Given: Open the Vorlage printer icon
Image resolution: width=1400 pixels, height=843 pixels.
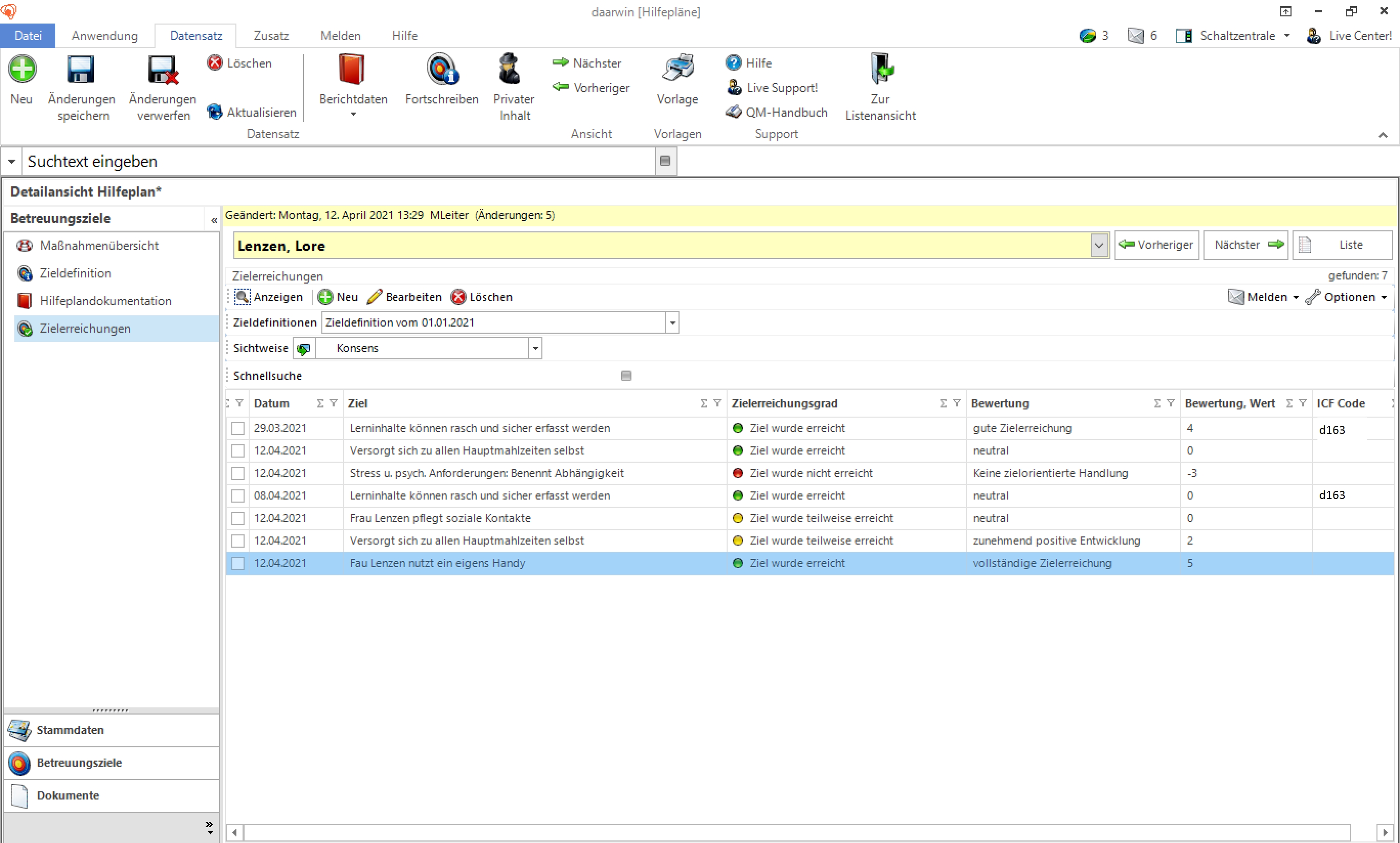Looking at the screenshot, I should tap(678, 68).
